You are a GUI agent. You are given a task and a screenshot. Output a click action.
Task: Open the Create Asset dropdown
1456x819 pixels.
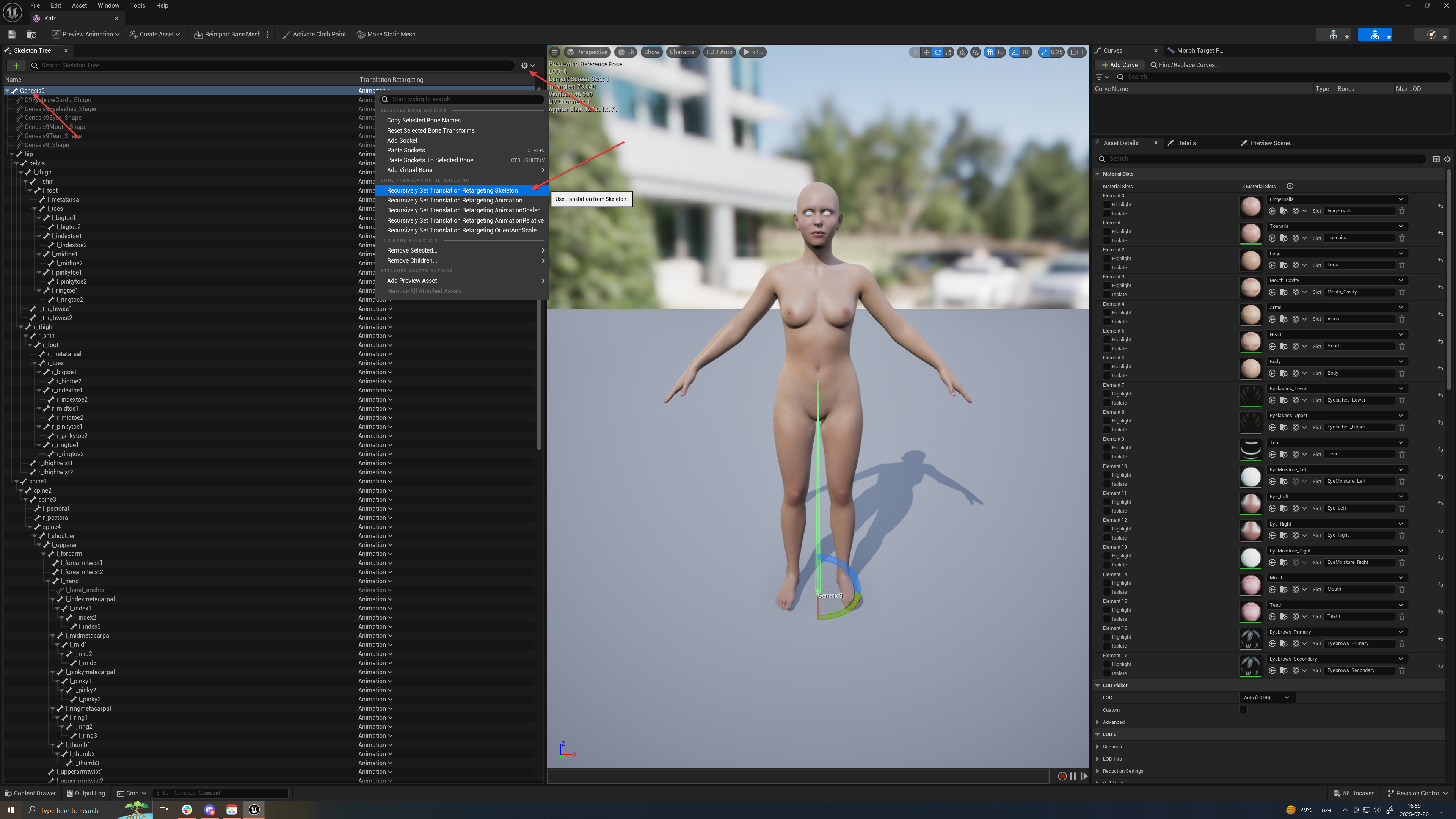154,35
